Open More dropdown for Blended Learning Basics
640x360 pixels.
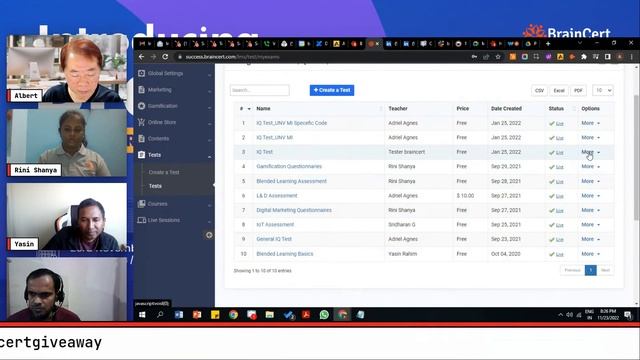591,254
